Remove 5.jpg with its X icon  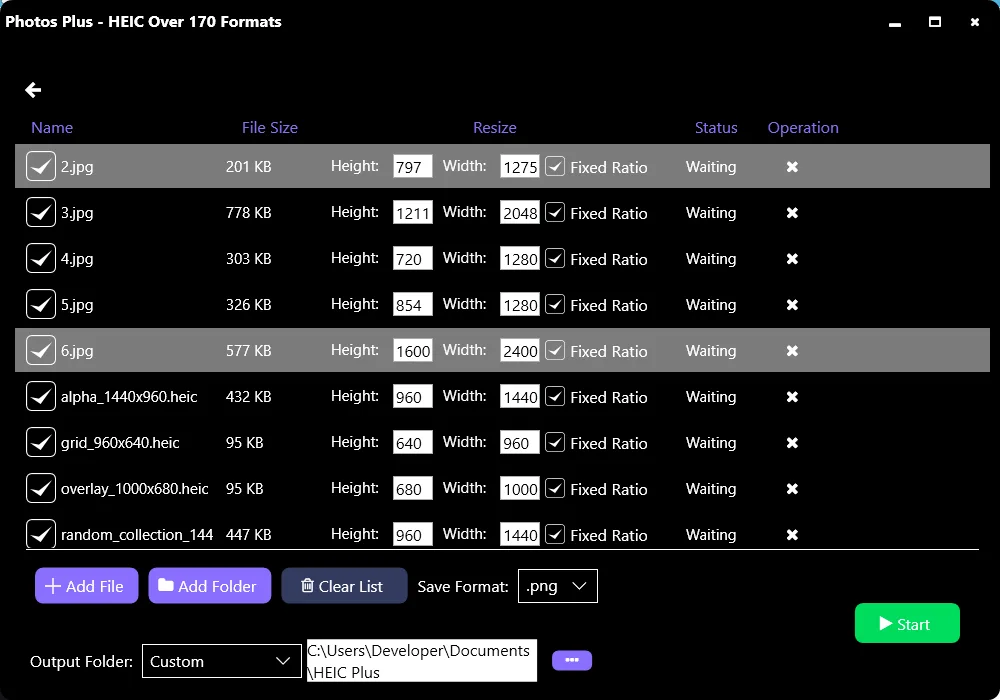[x=792, y=304]
